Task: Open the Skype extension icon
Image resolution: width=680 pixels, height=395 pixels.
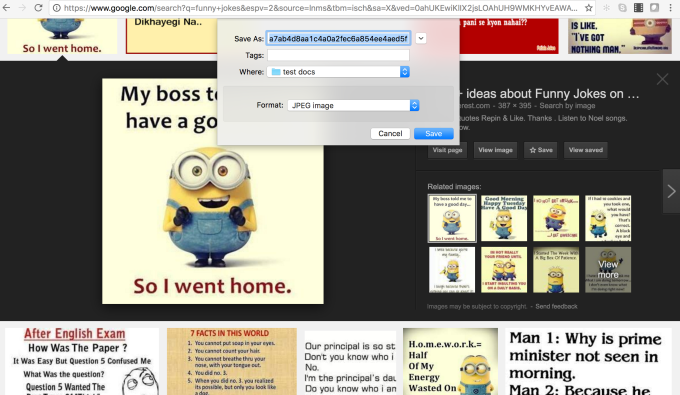Action: click(622, 8)
